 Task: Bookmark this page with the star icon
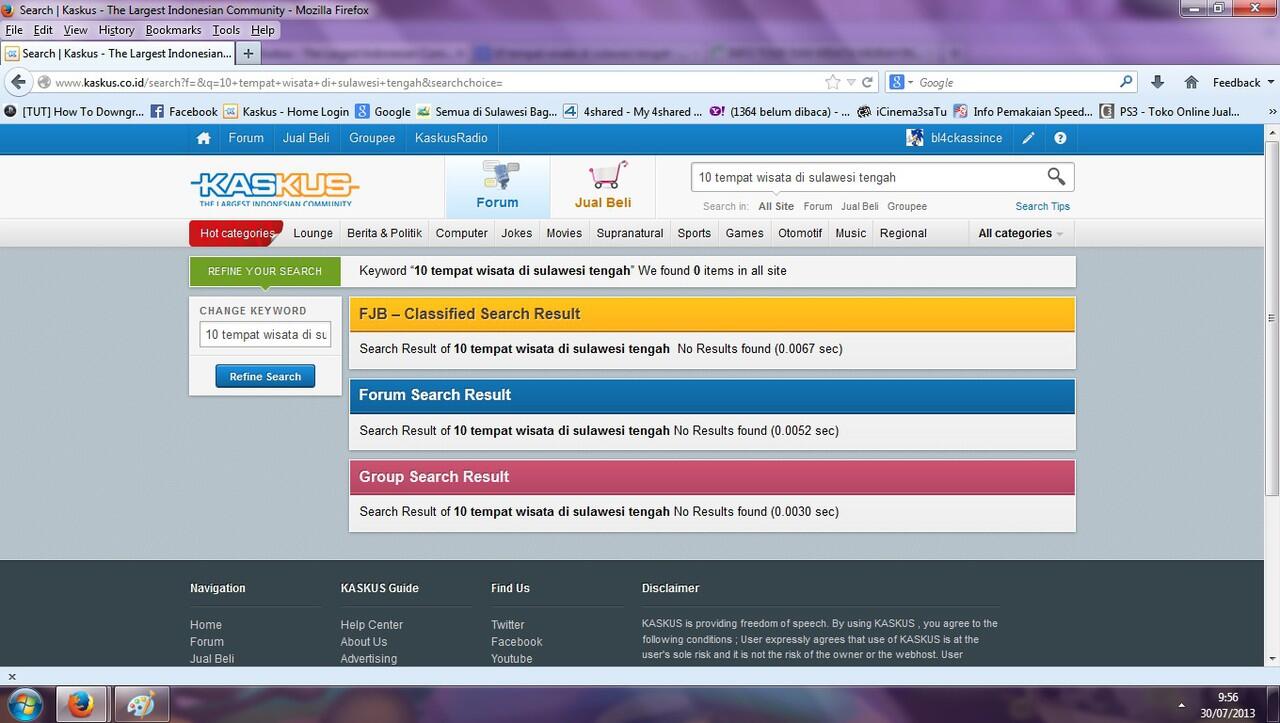(x=832, y=82)
